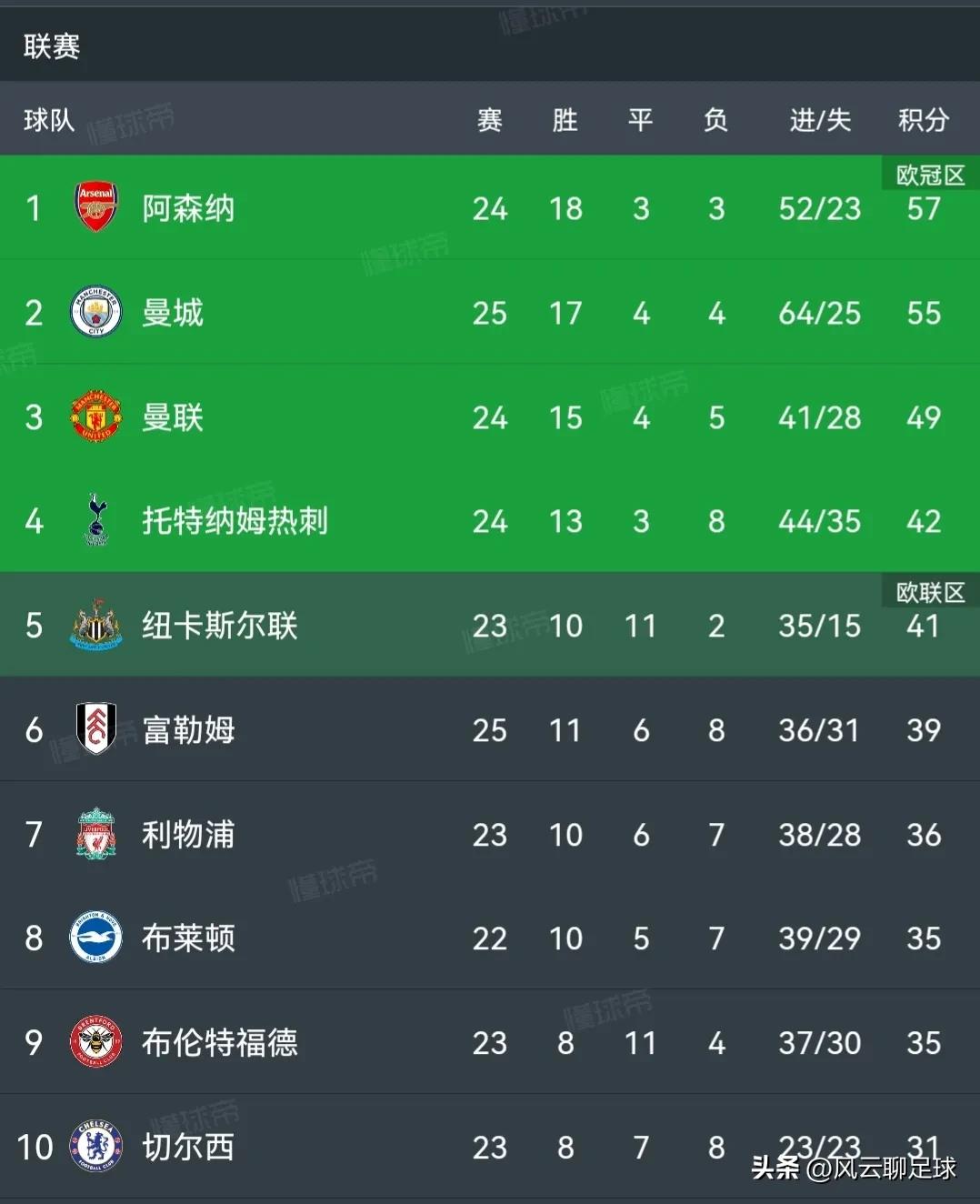The width and height of the screenshot is (980, 1204).
Task: Sort table by 胜 column header
Action: [x=565, y=120]
